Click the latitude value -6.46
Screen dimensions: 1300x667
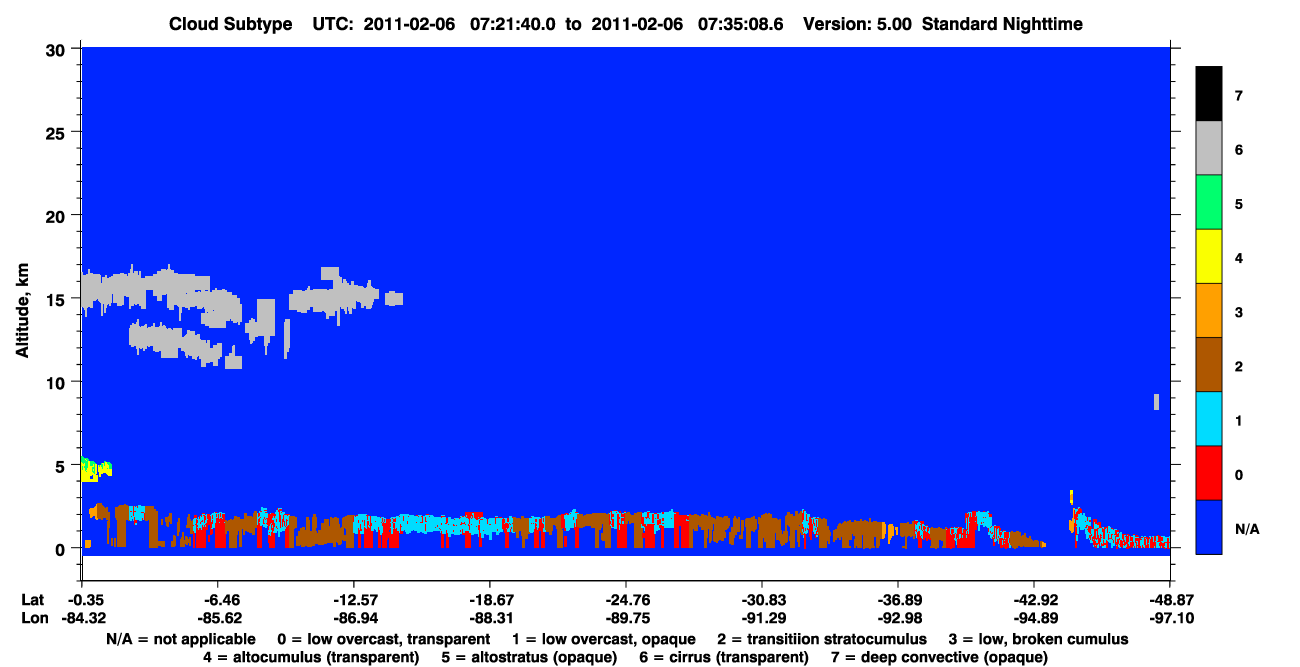218,600
